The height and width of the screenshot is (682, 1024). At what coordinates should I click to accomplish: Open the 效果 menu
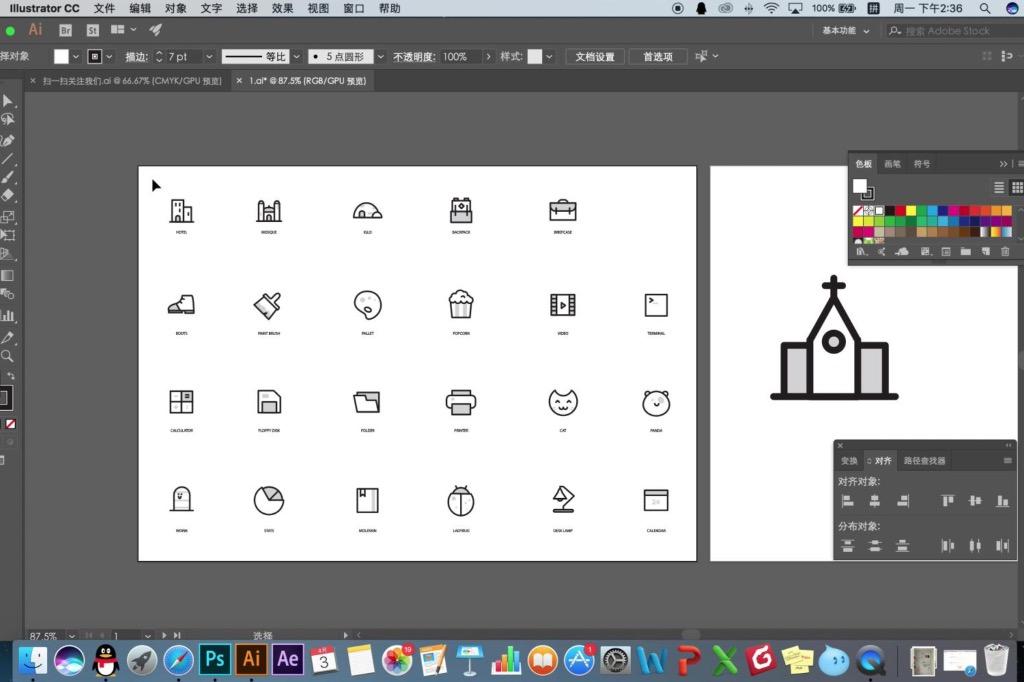coord(282,8)
